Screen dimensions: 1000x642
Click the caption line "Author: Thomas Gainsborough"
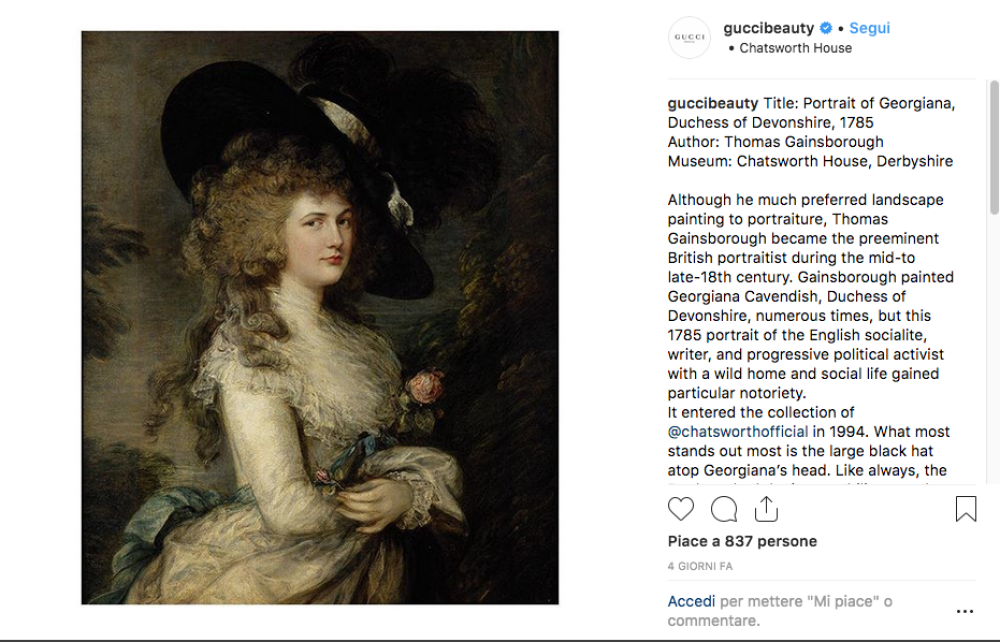pos(775,142)
